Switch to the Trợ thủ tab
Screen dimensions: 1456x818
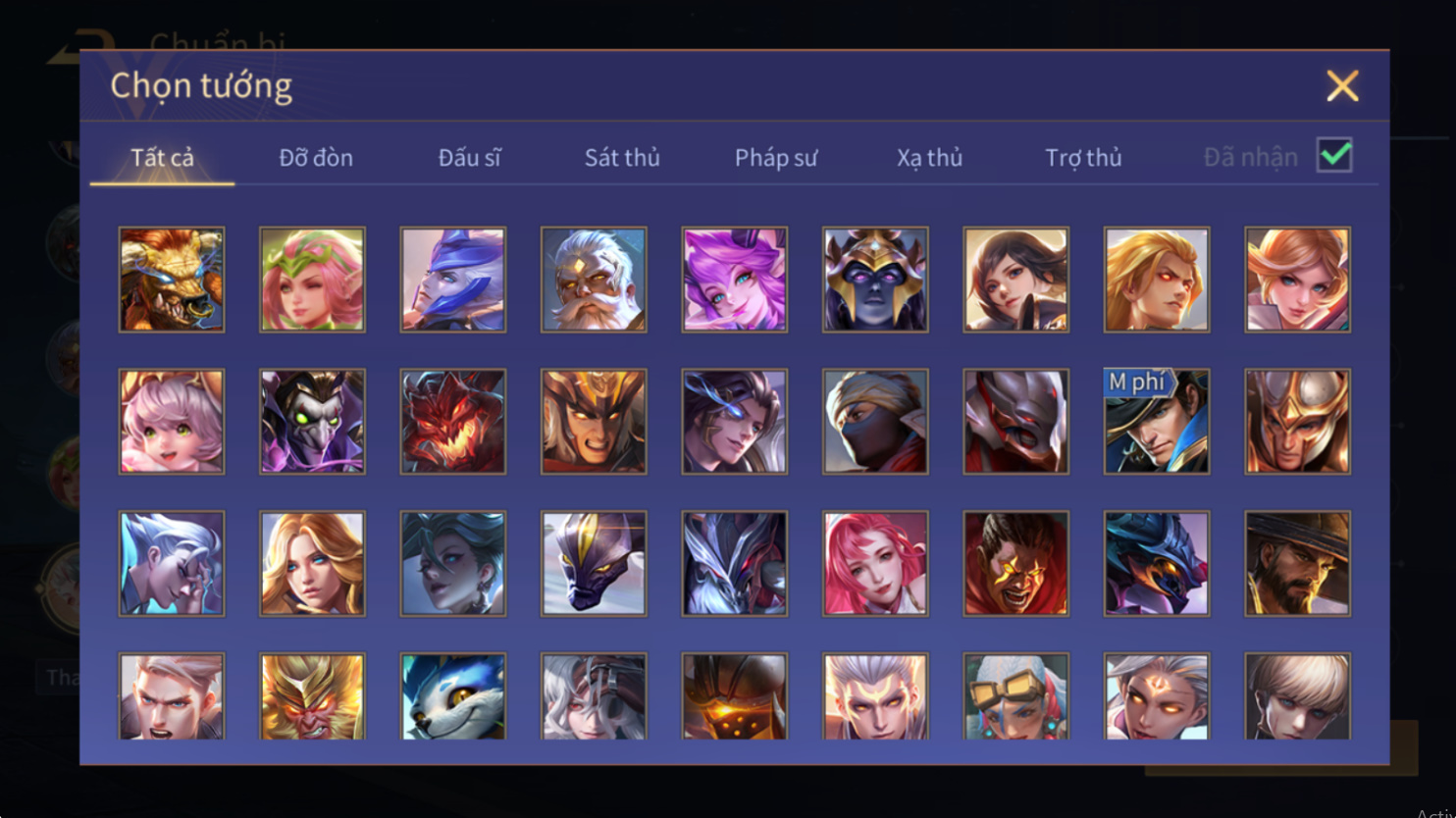point(1083,157)
